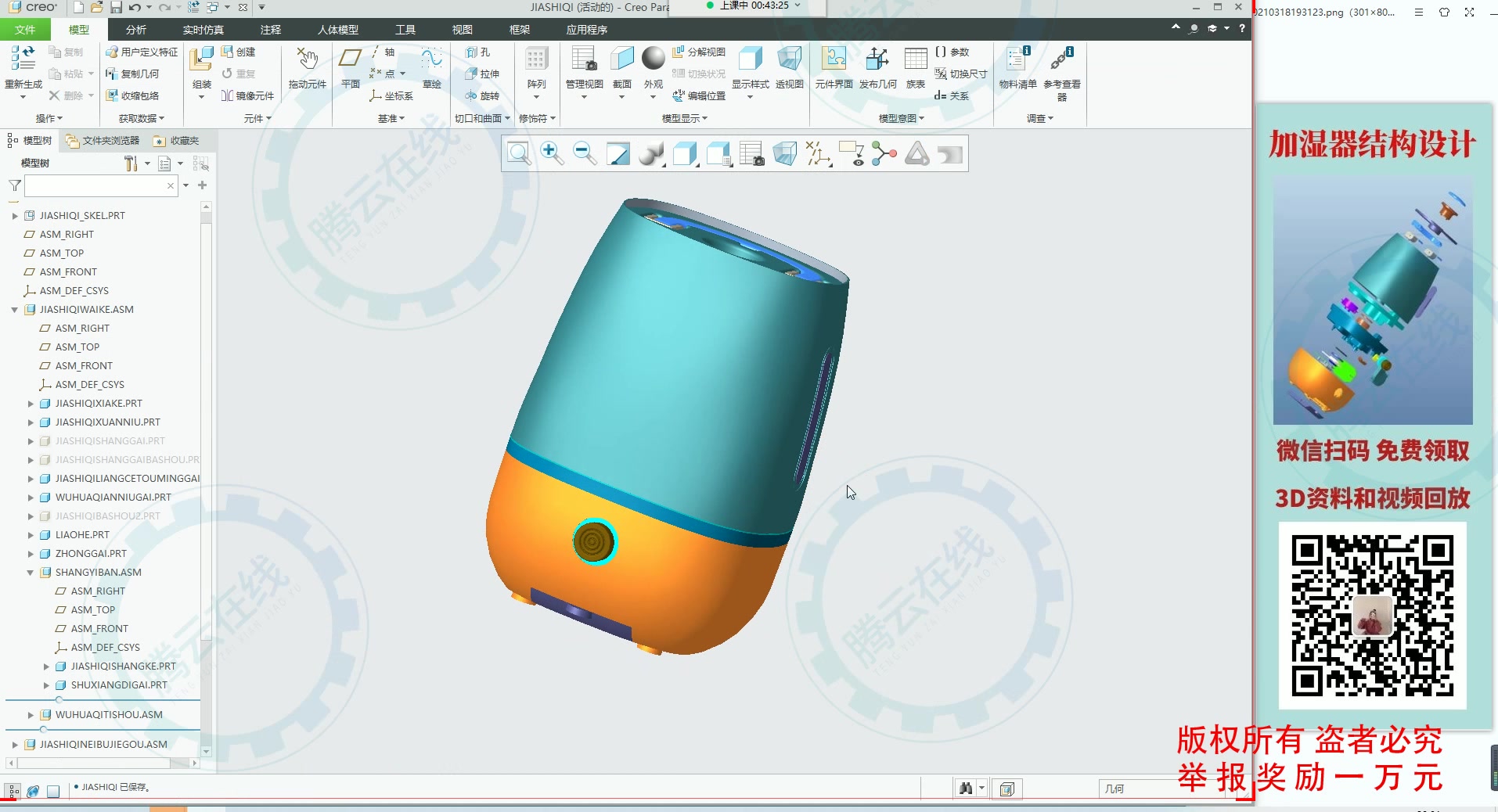The height and width of the screenshot is (812, 1498).
Task: Click the 镜像元件 button
Action: (x=247, y=95)
